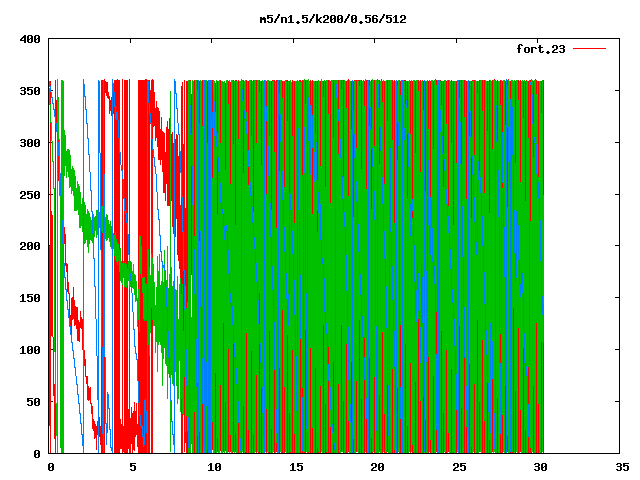Click the red legend line sample

coord(590,49)
